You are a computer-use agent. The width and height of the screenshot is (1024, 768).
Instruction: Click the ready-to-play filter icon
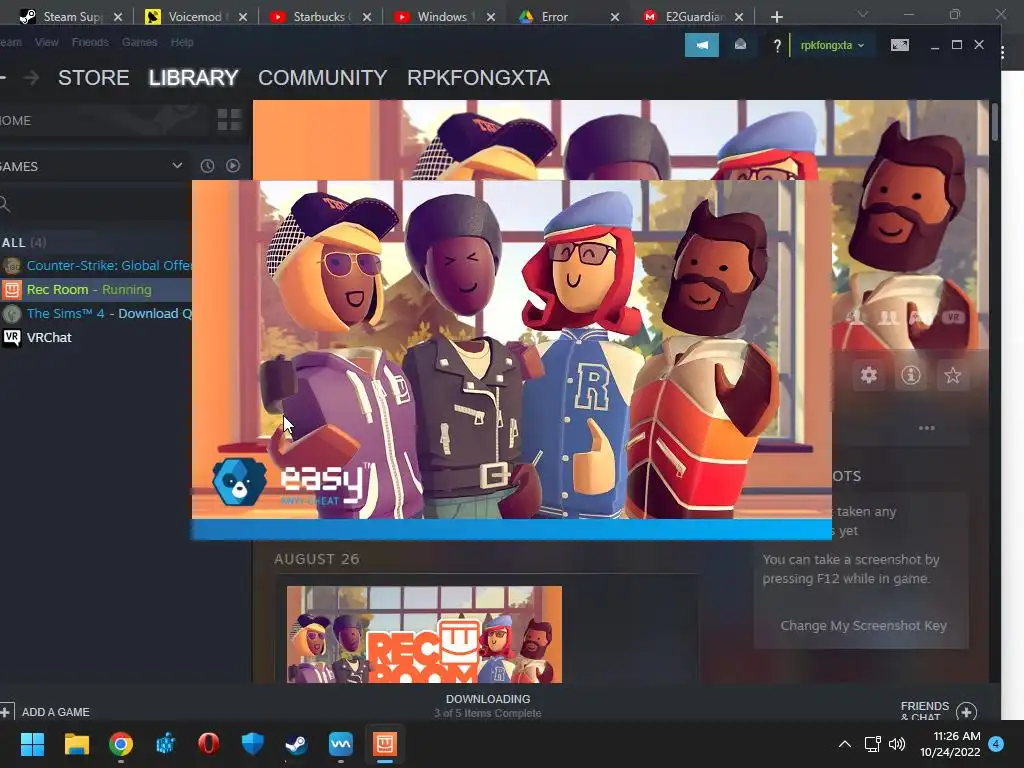tap(232, 166)
